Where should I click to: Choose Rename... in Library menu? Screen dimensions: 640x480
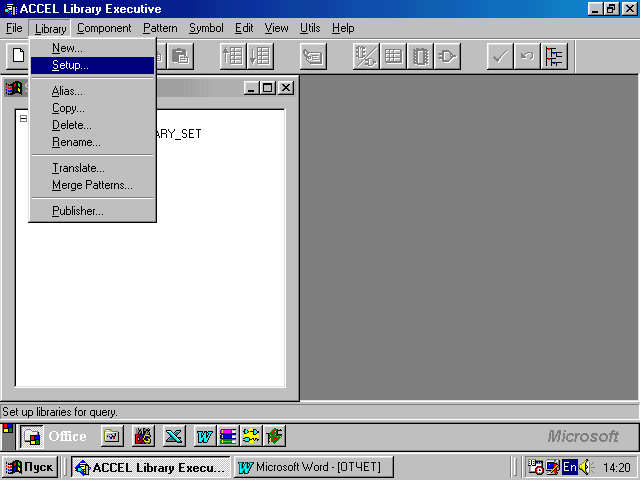tap(93, 142)
